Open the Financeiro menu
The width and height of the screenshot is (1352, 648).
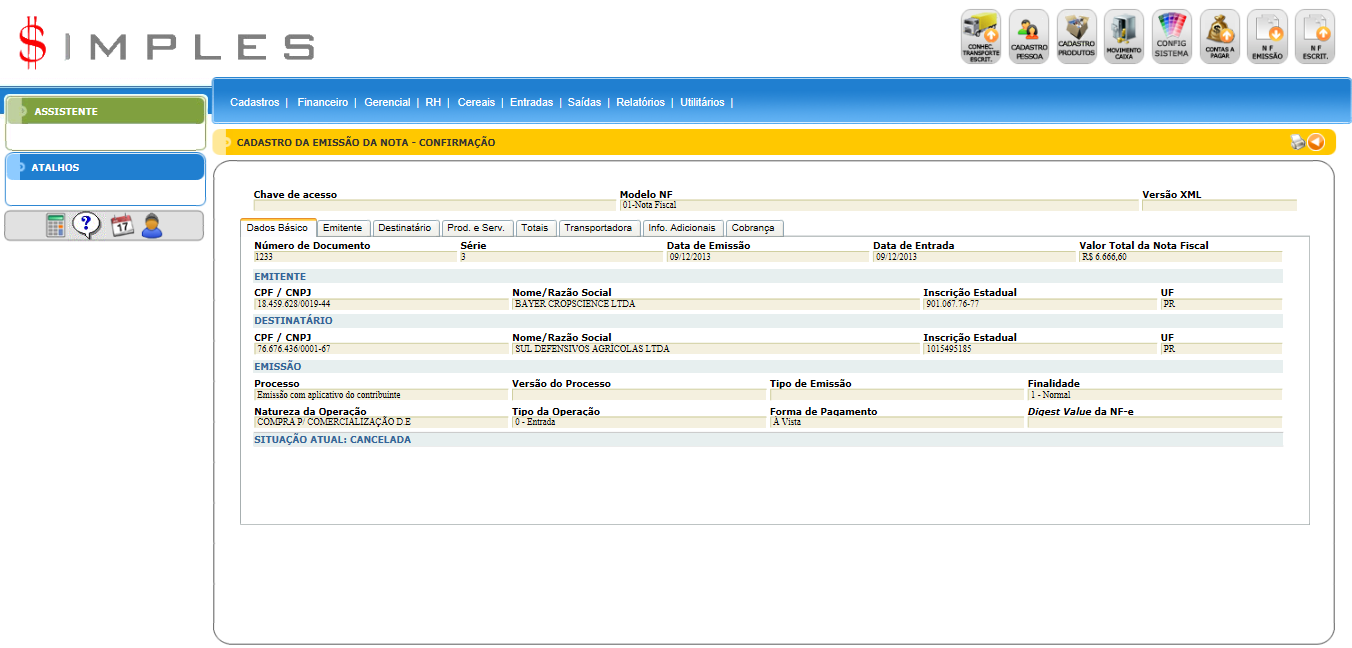322,102
